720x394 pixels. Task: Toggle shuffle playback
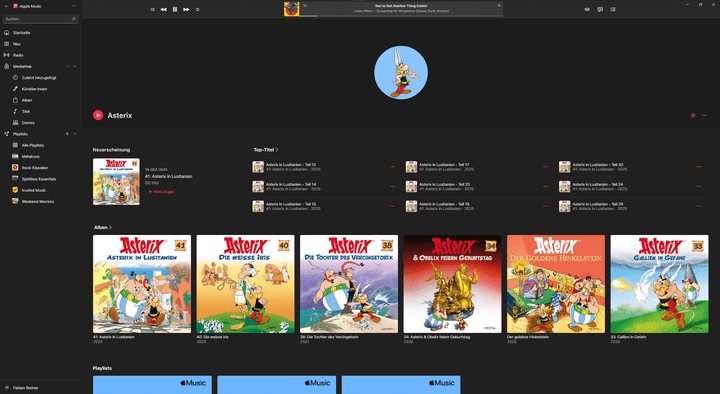pos(152,10)
